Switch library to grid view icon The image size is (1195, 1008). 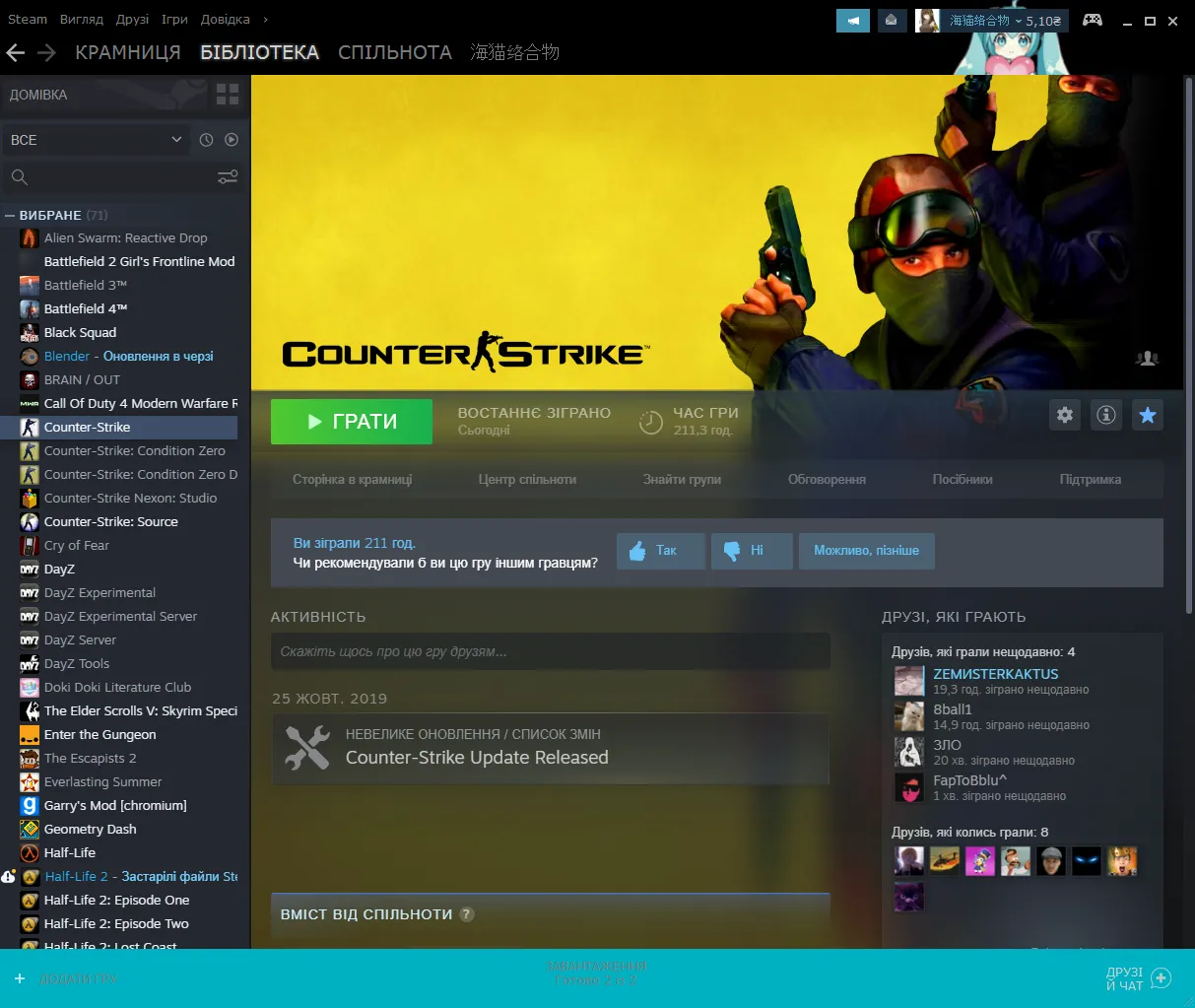[x=228, y=95]
